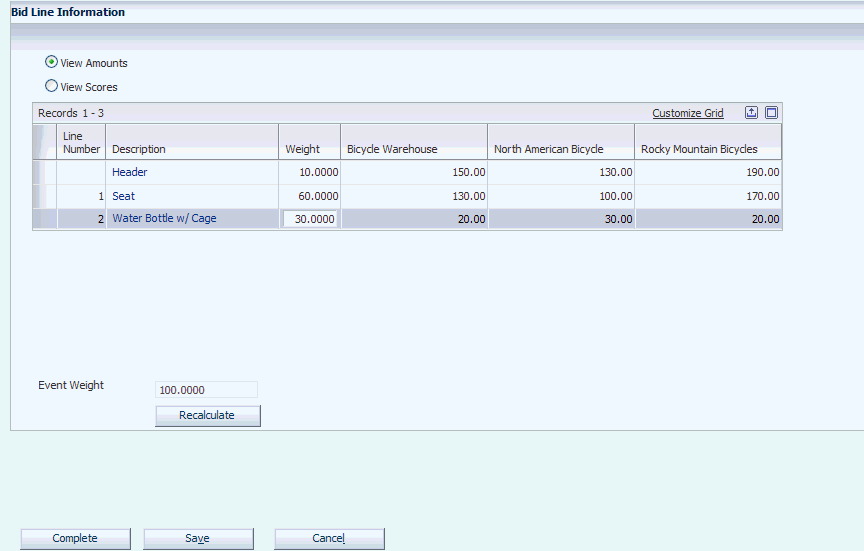Click Bicycle Warehouse Water Bottle amount 20.00

click(x=472, y=219)
